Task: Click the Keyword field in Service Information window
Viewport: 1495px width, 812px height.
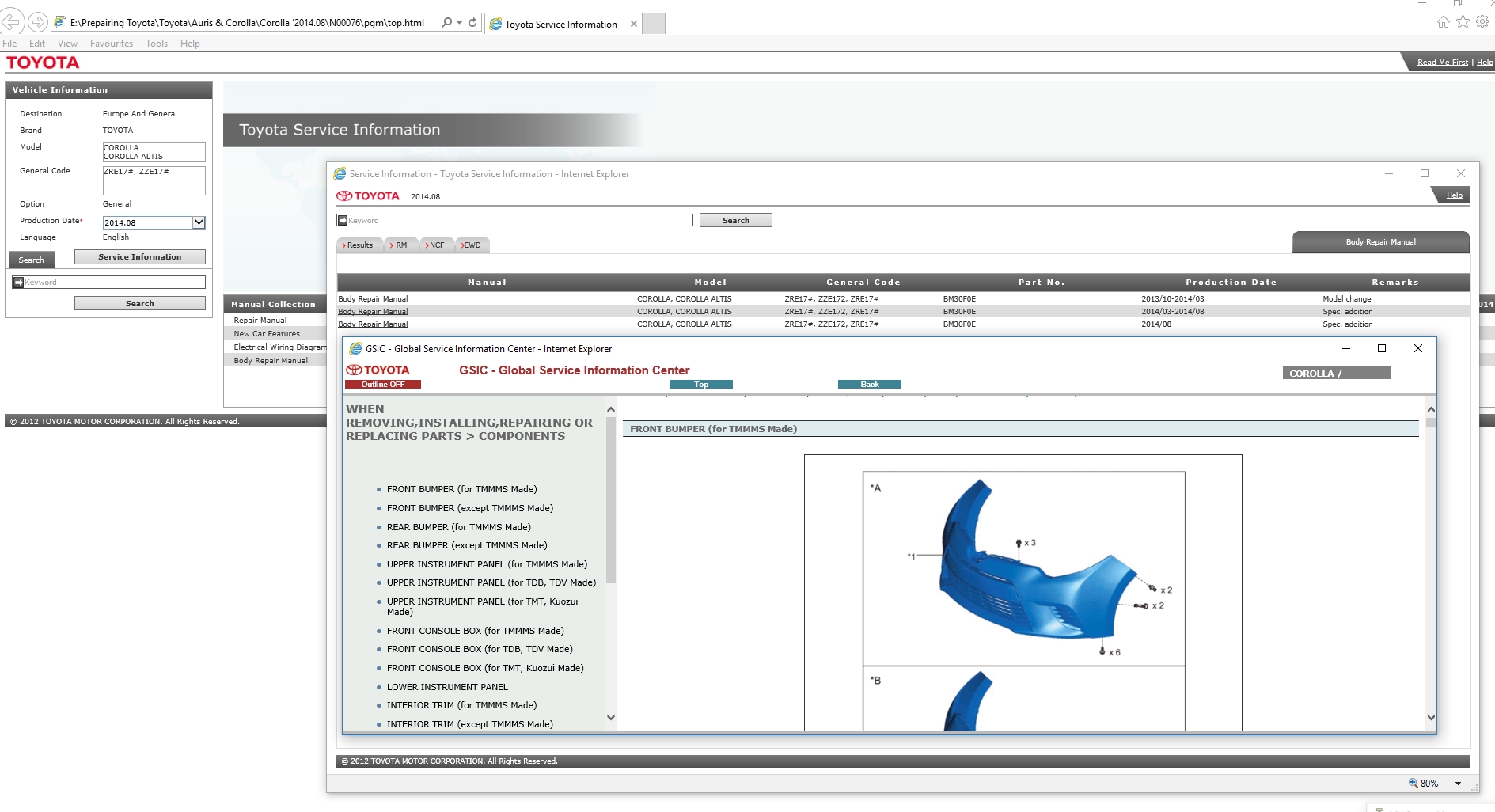Action: (x=520, y=221)
